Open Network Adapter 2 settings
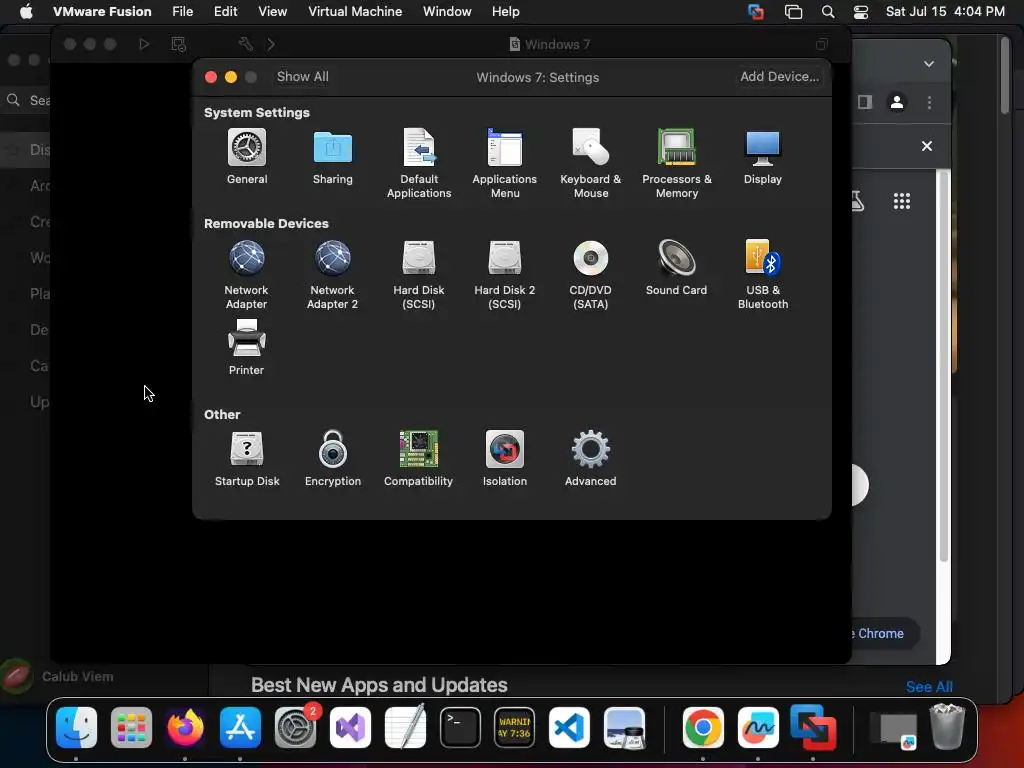This screenshot has height=768, width=1024. pos(332,274)
